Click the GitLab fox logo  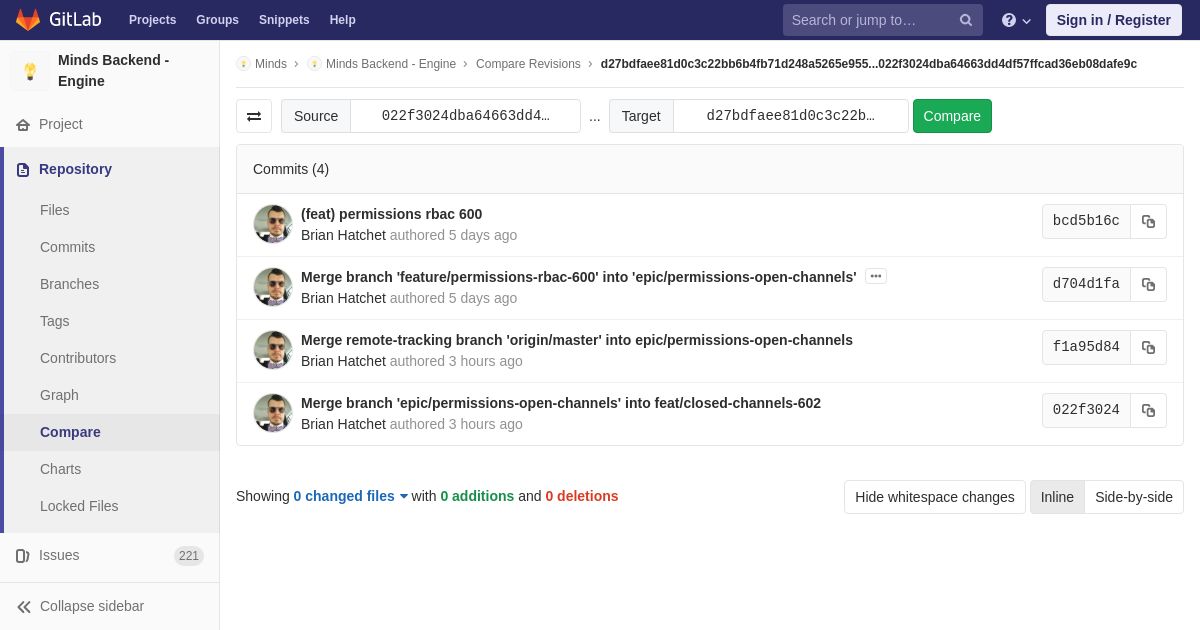pos(28,20)
